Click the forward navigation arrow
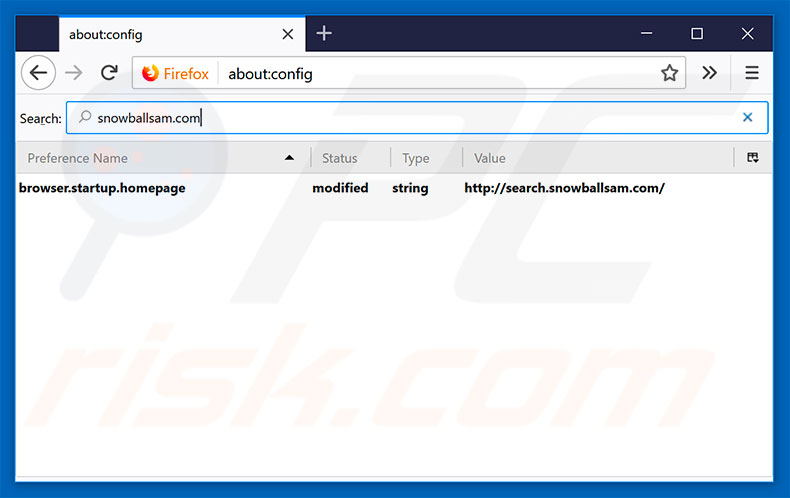The width and height of the screenshot is (790, 498). 74,73
